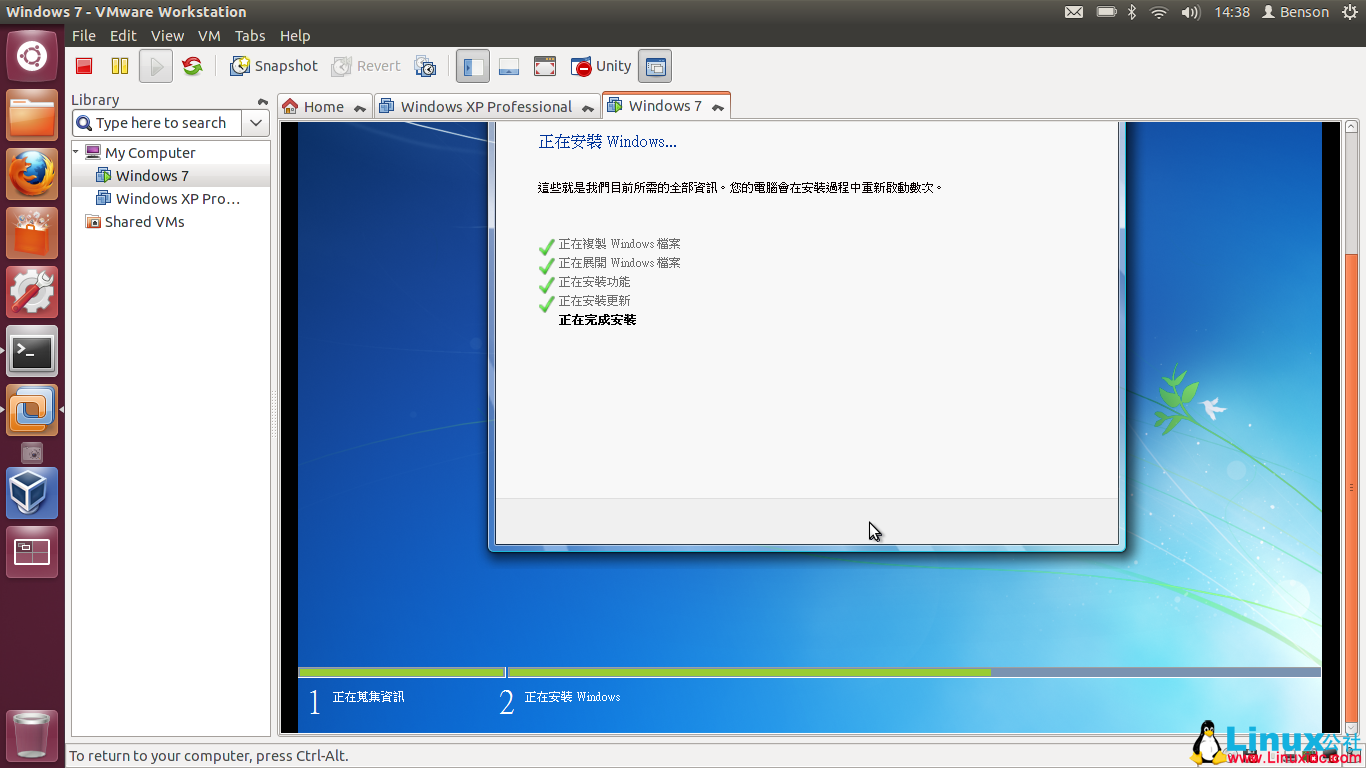Select the Windows 7 tab
This screenshot has height=768, width=1366.
point(666,105)
